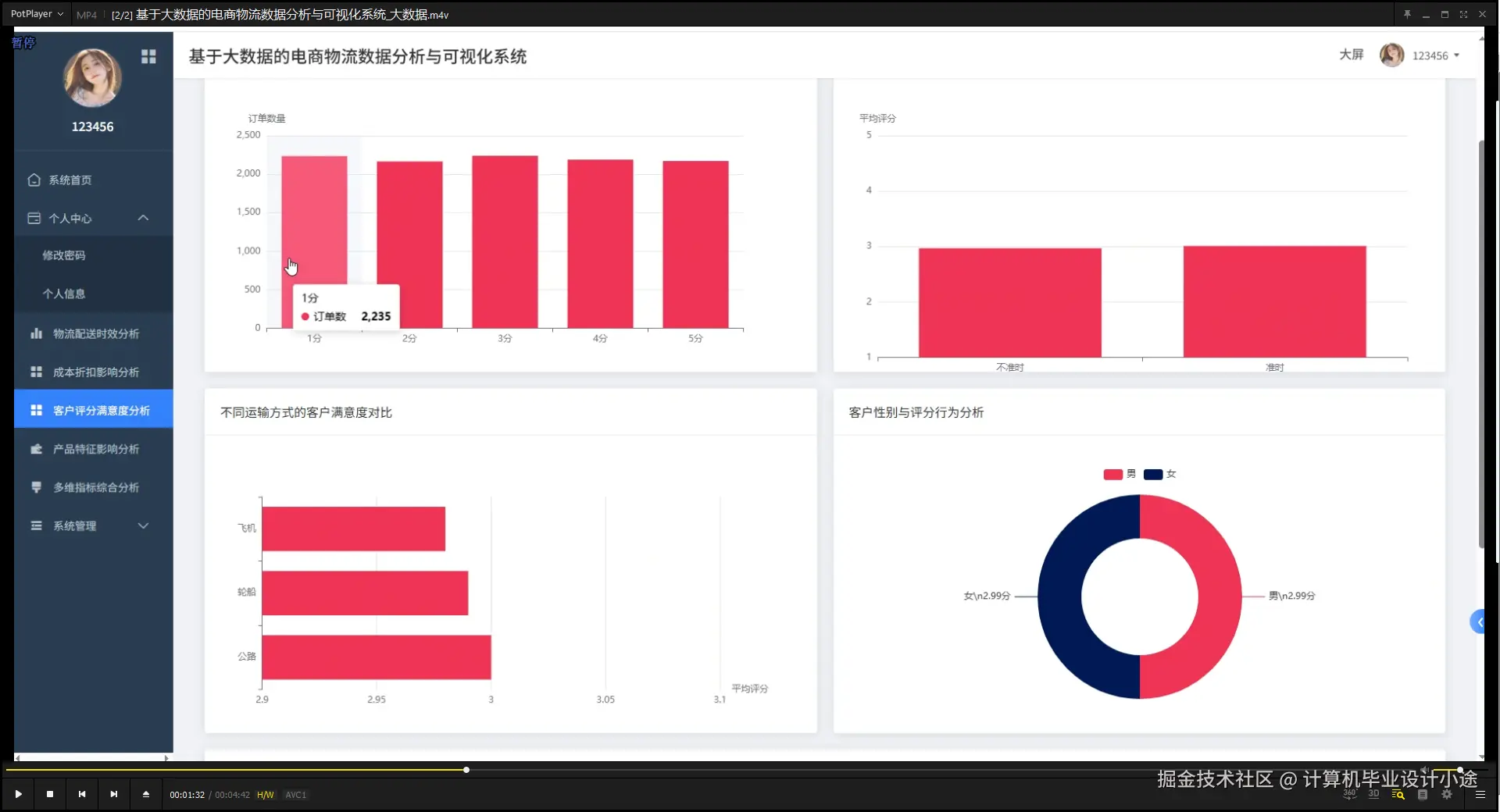Viewport: 1500px width, 812px height.
Task: Select the grid icon beside user avatar
Action: (x=148, y=55)
